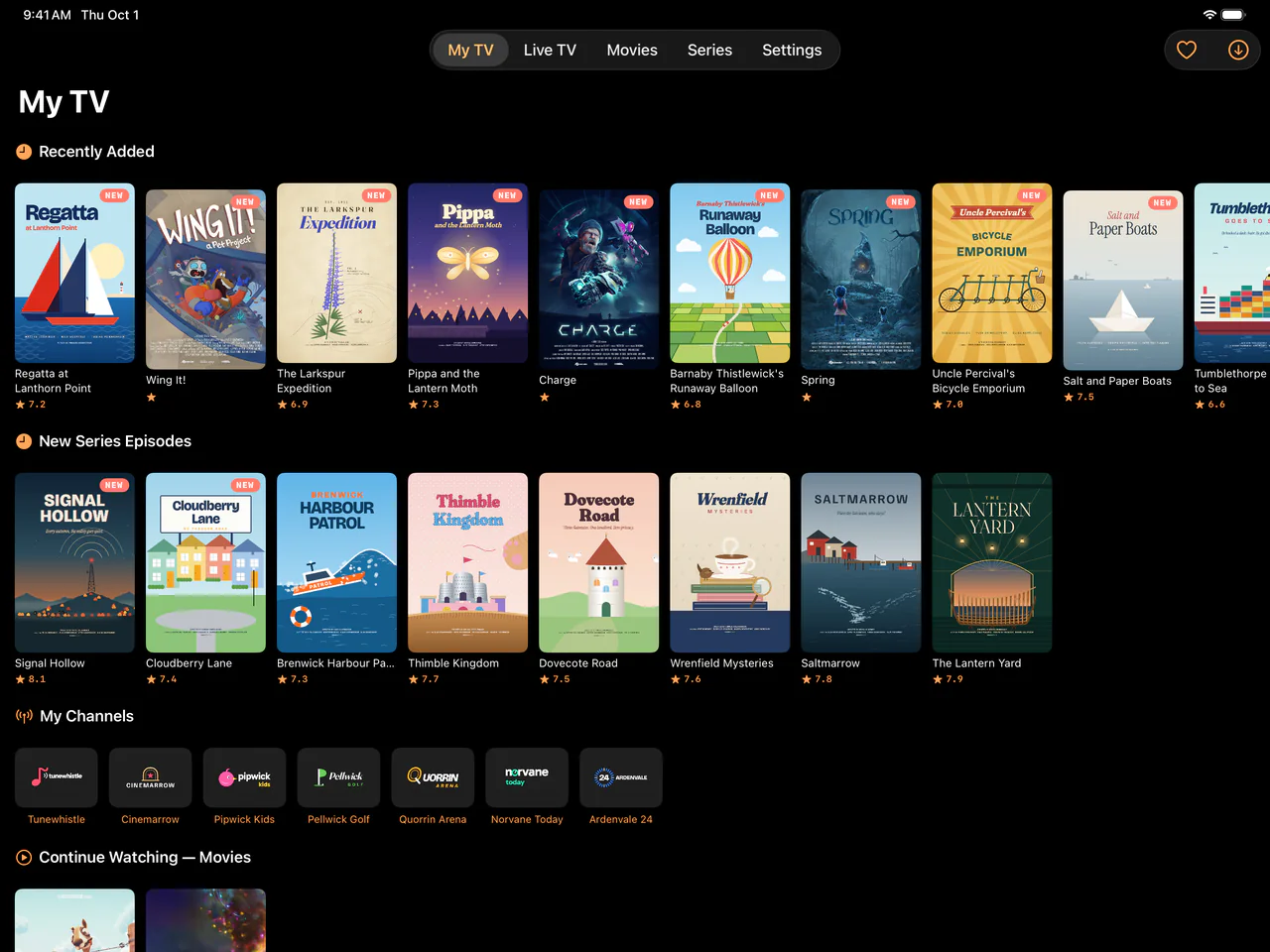Switch to the Series tab

click(x=709, y=50)
